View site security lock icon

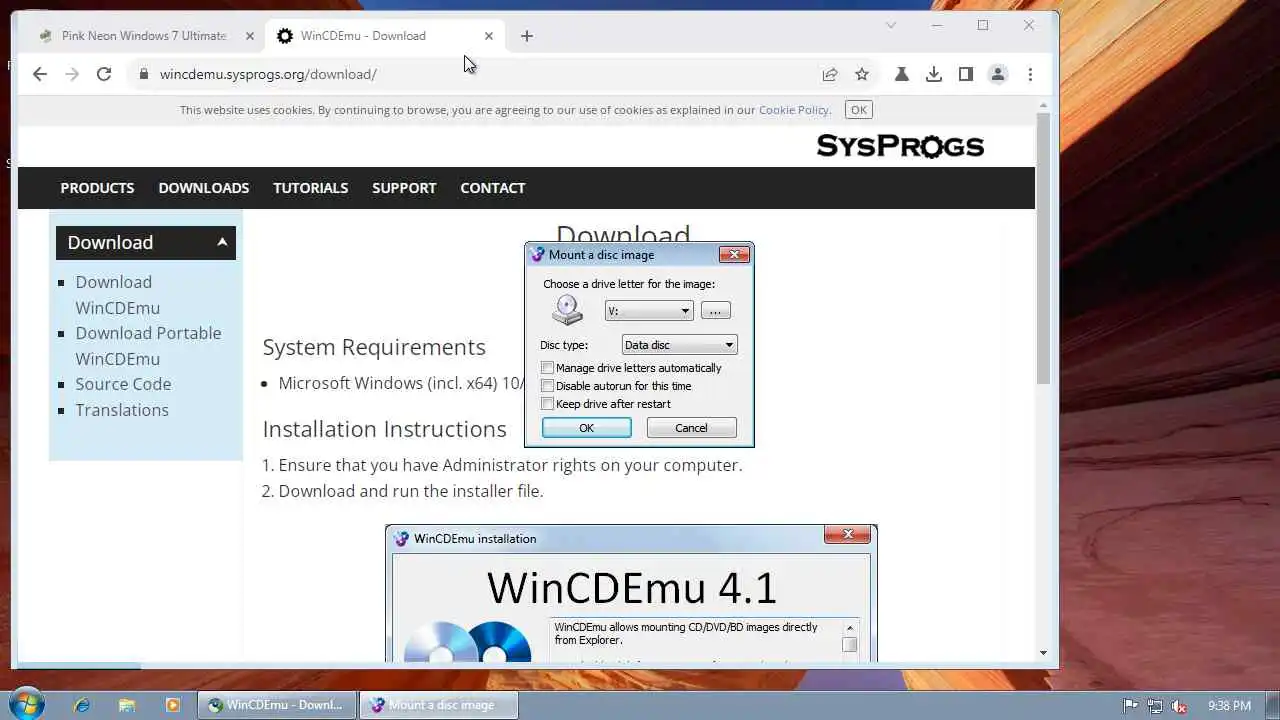click(144, 74)
